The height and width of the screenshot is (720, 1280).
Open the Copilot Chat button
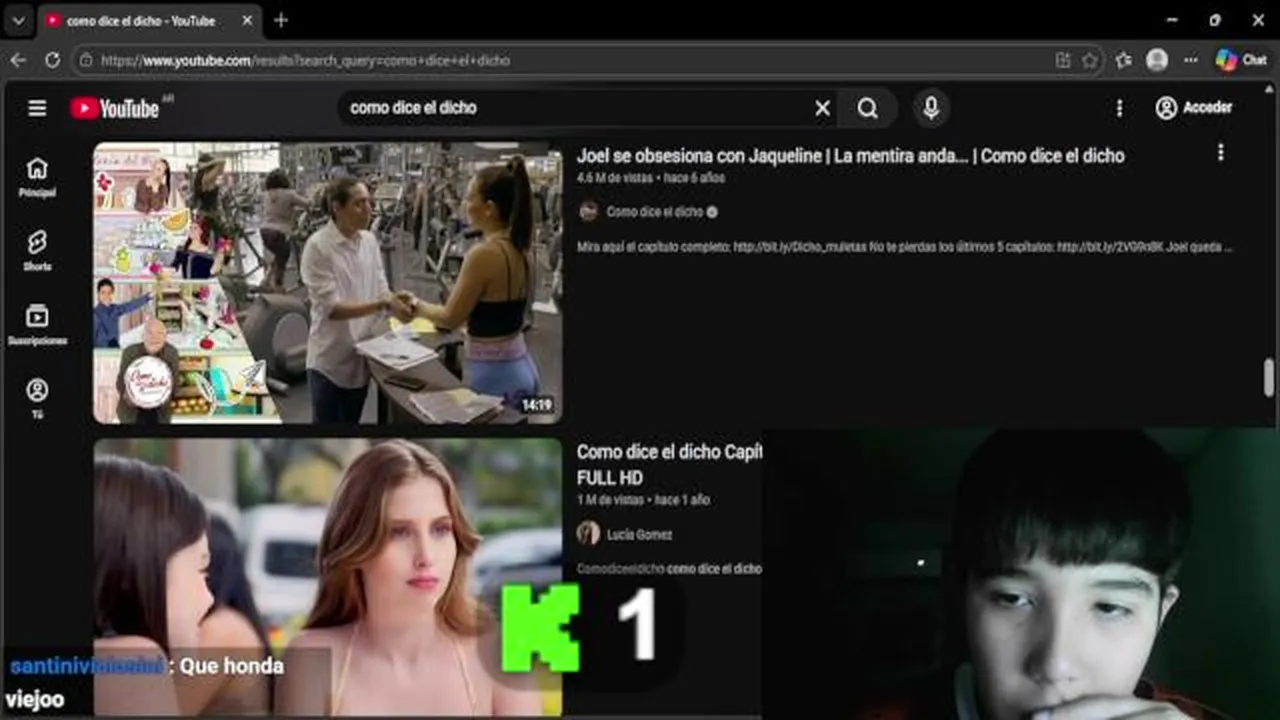1241,60
